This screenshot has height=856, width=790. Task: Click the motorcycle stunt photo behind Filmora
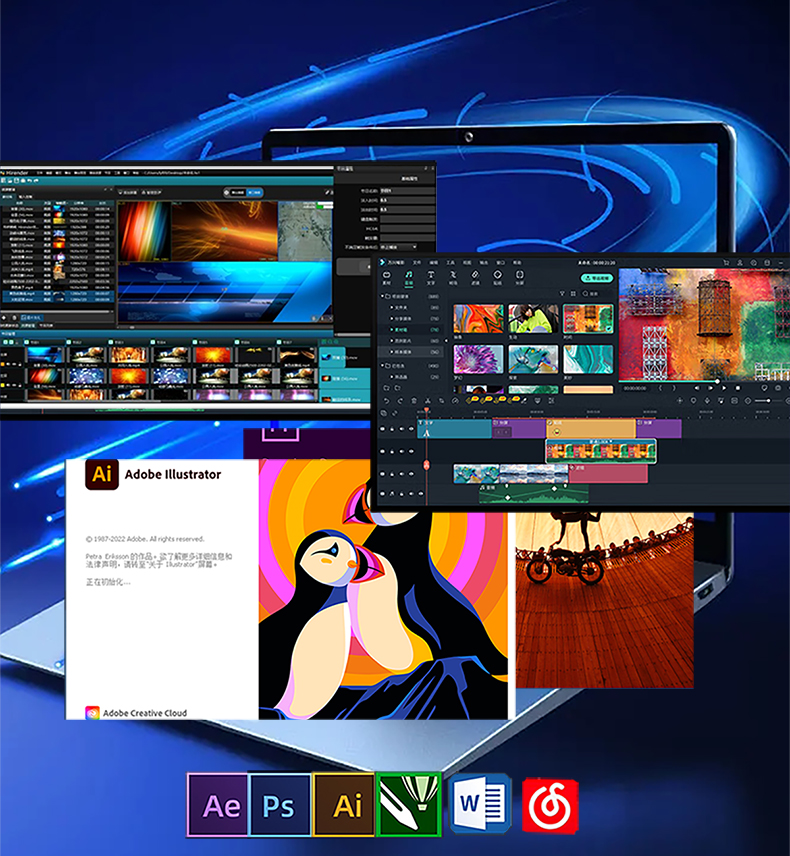pyautogui.click(x=605, y=599)
